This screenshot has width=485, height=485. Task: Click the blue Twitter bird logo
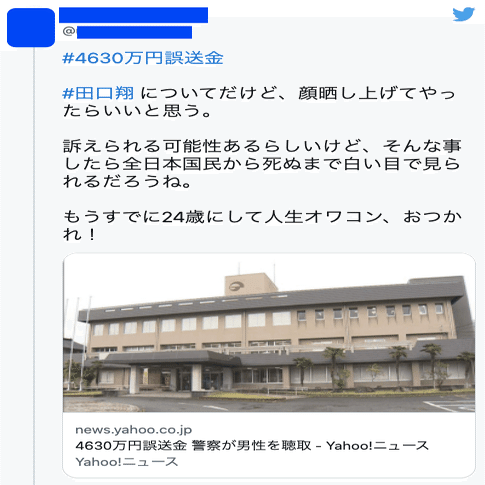click(463, 14)
